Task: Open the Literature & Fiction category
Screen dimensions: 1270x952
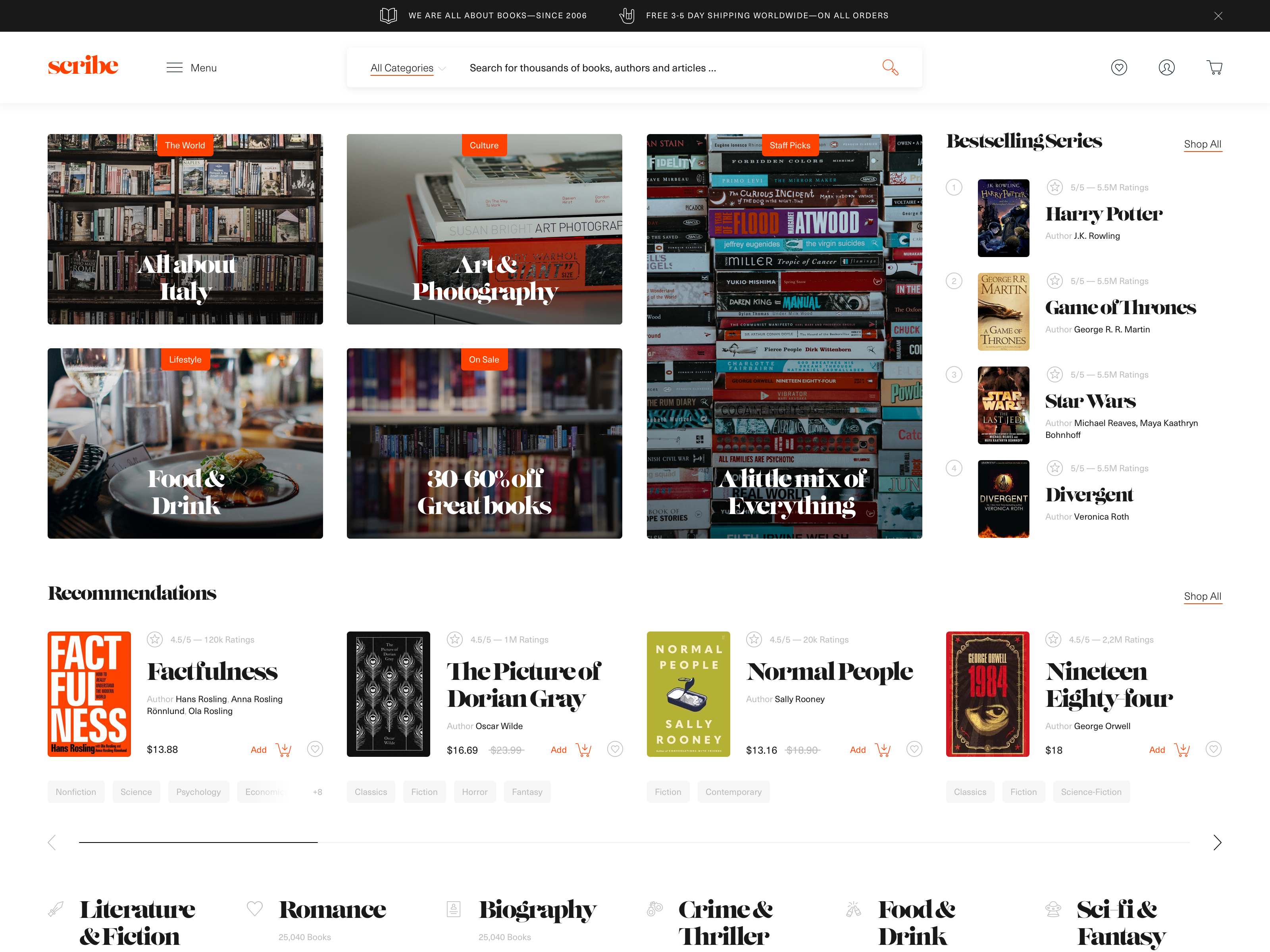Action: point(137,923)
